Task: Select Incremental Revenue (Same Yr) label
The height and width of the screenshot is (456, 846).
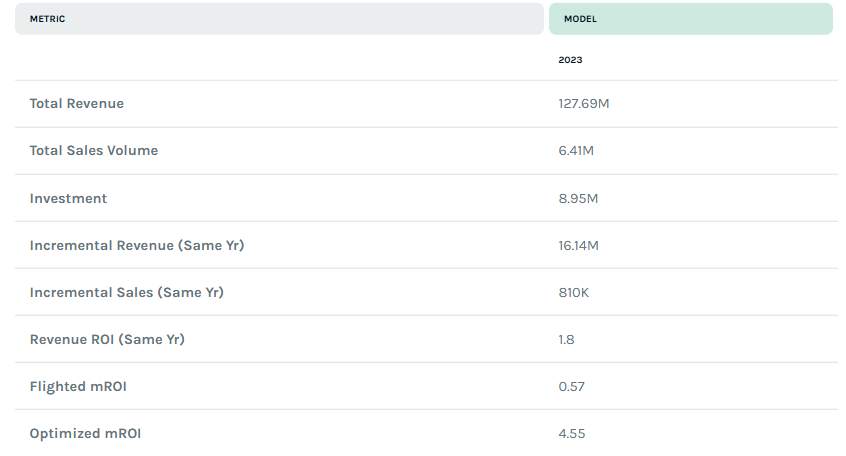Action: click(137, 246)
